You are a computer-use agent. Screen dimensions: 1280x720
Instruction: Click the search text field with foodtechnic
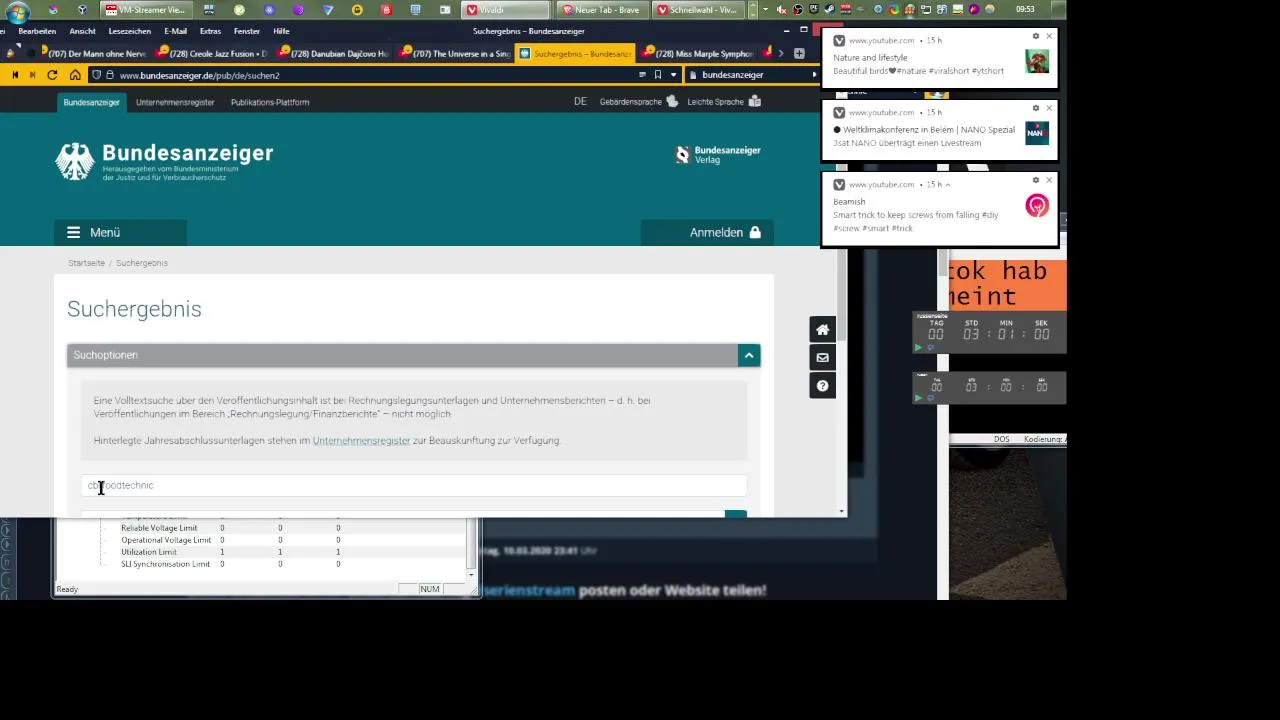coord(414,485)
